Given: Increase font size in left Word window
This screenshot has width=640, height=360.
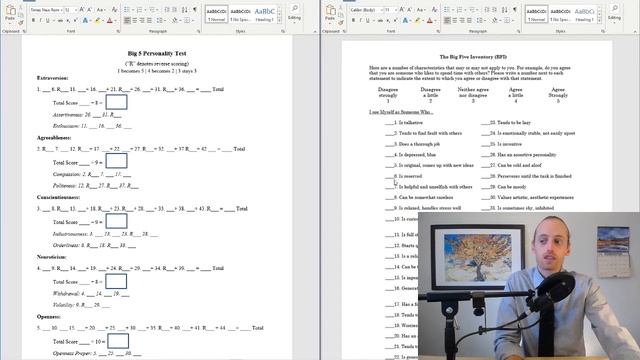Looking at the screenshot, I should 82,9.
